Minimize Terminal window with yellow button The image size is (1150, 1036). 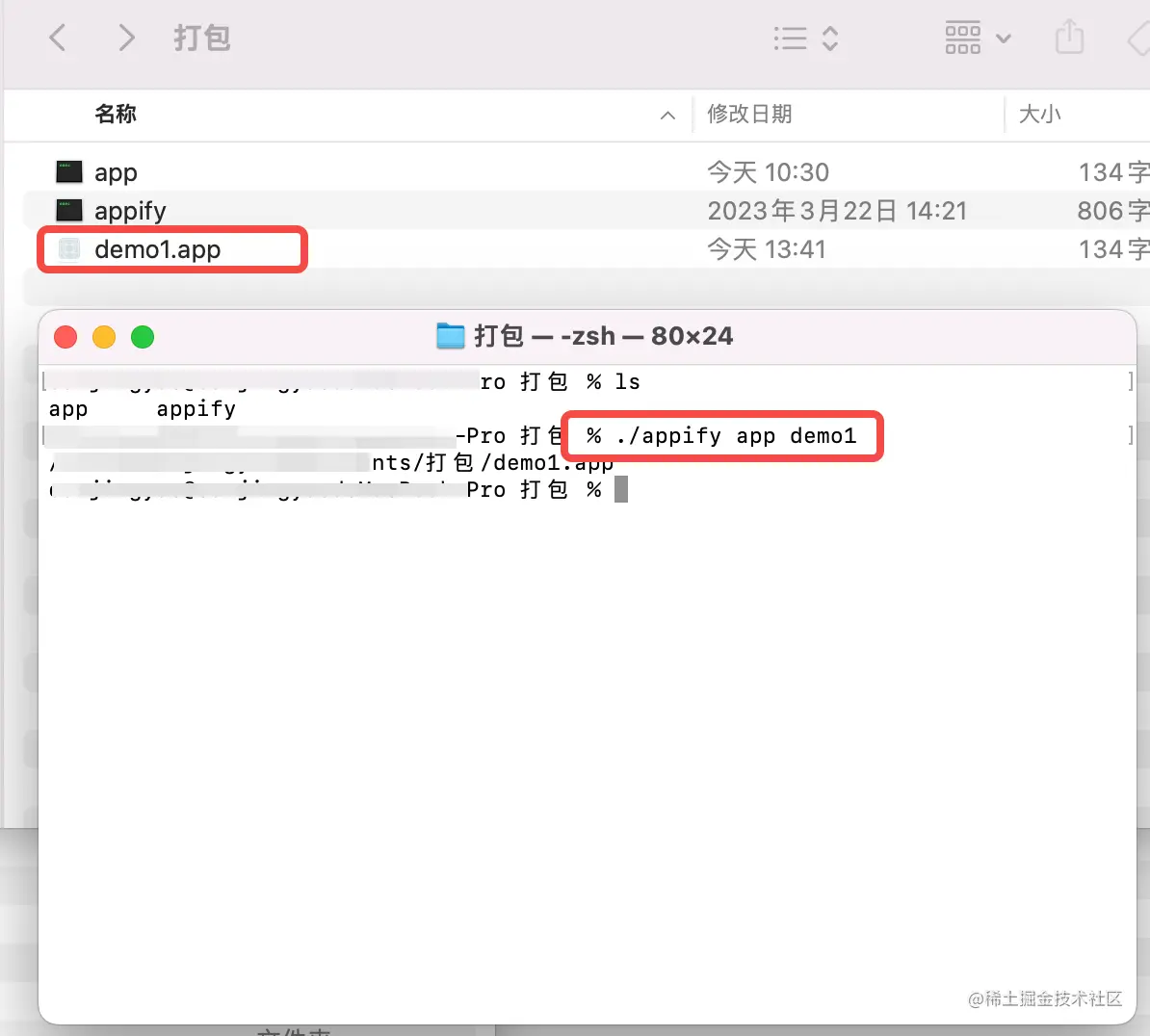click(104, 337)
